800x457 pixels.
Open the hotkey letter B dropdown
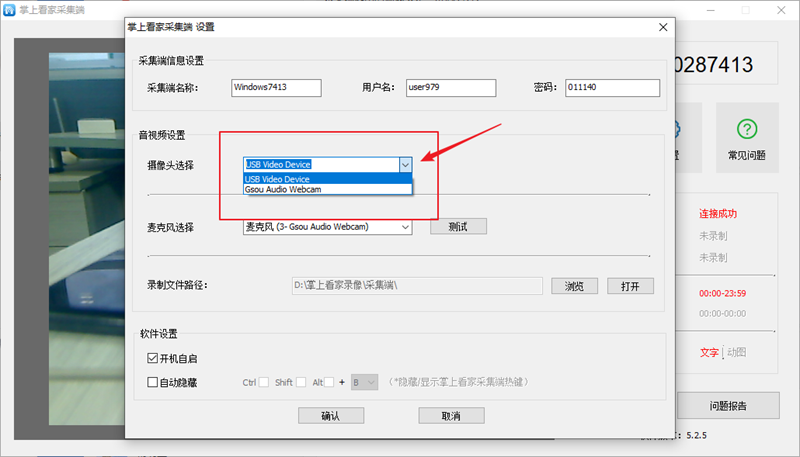(364, 382)
